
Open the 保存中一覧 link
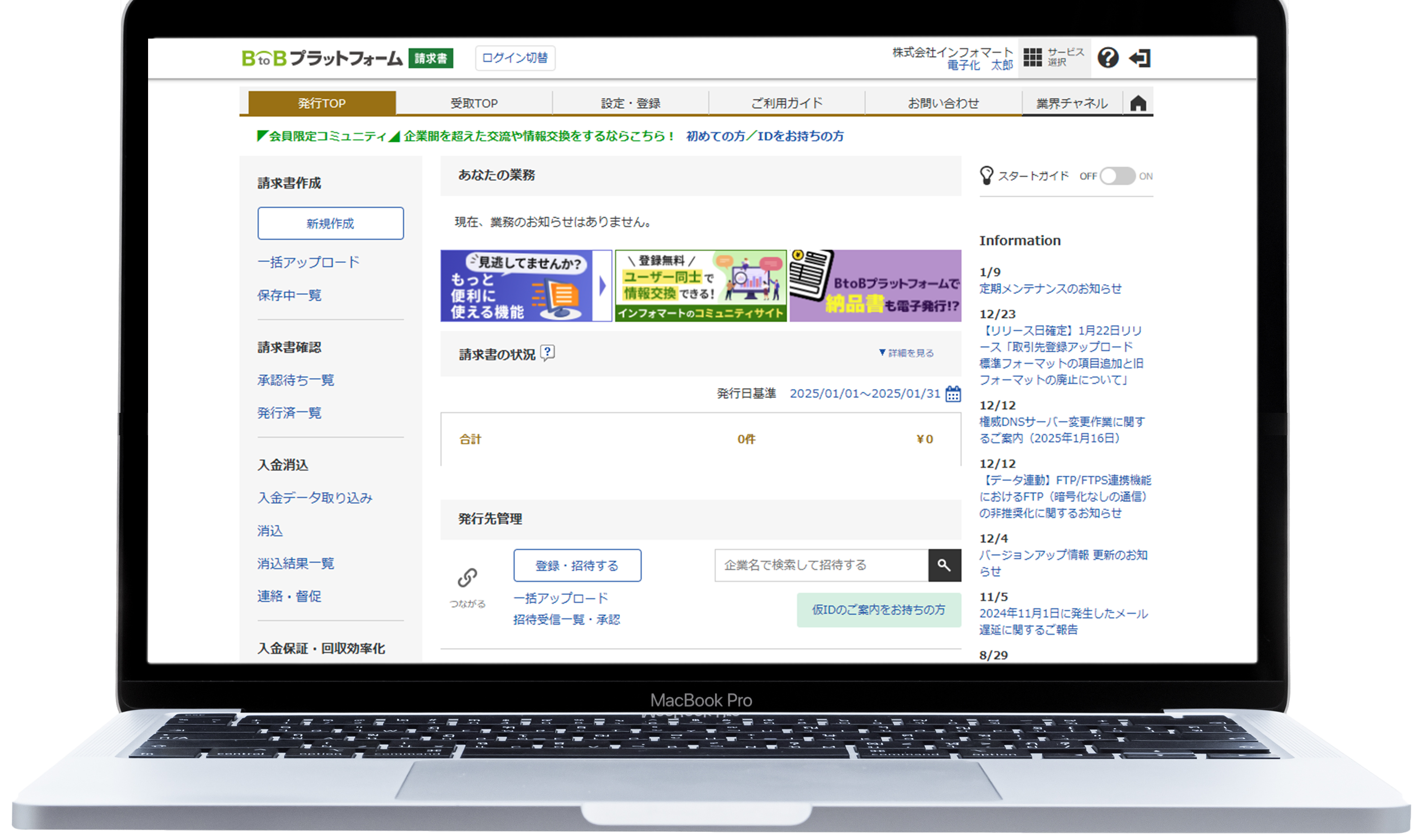point(289,295)
